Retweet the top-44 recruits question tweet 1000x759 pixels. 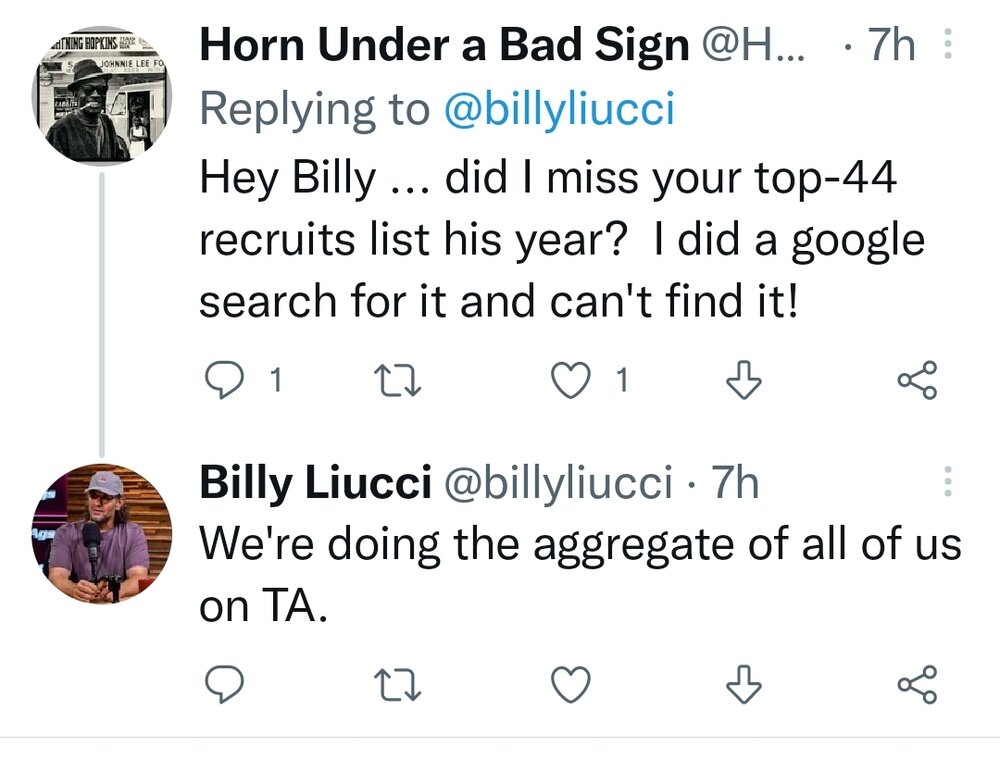[384, 380]
